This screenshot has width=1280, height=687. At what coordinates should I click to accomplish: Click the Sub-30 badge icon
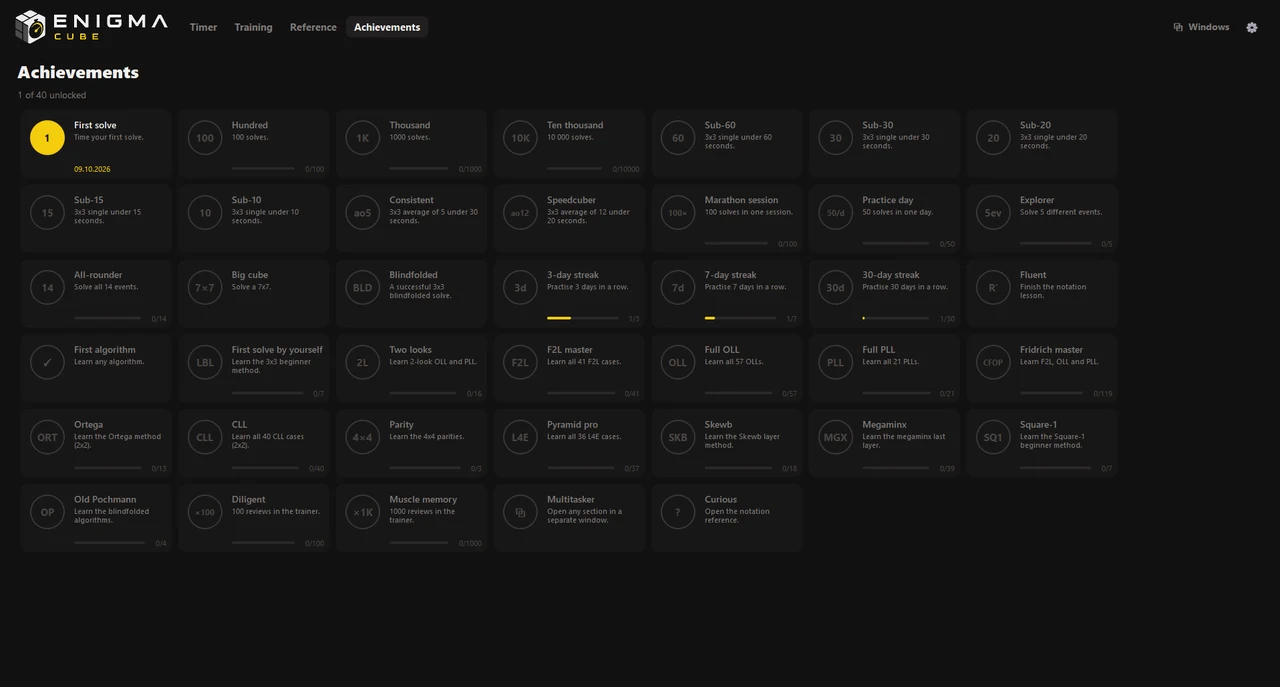836,138
